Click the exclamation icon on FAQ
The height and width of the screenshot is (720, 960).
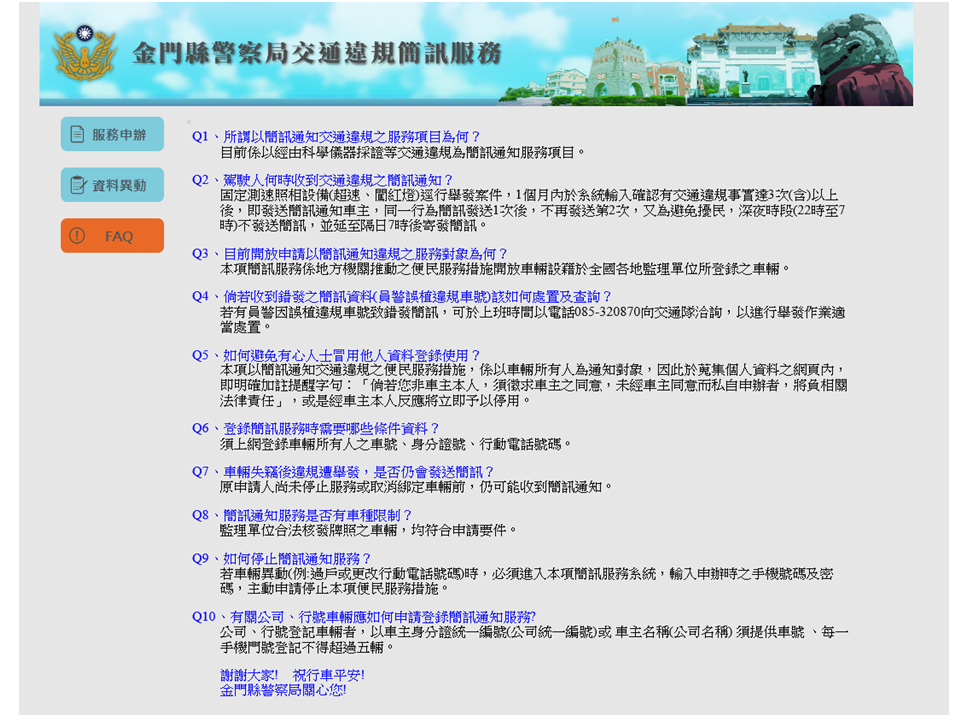pyautogui.click(x=77, y=236)
